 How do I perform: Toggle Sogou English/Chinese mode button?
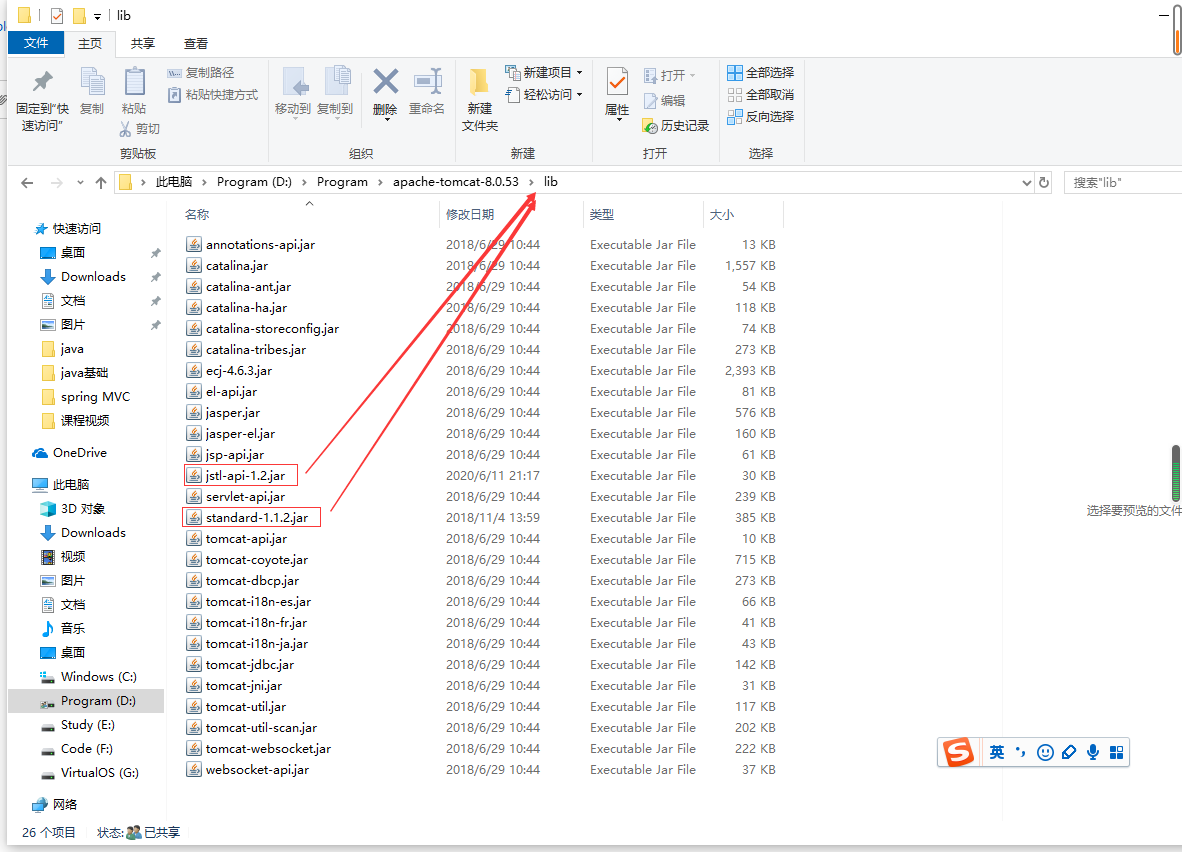click(997, 752)
